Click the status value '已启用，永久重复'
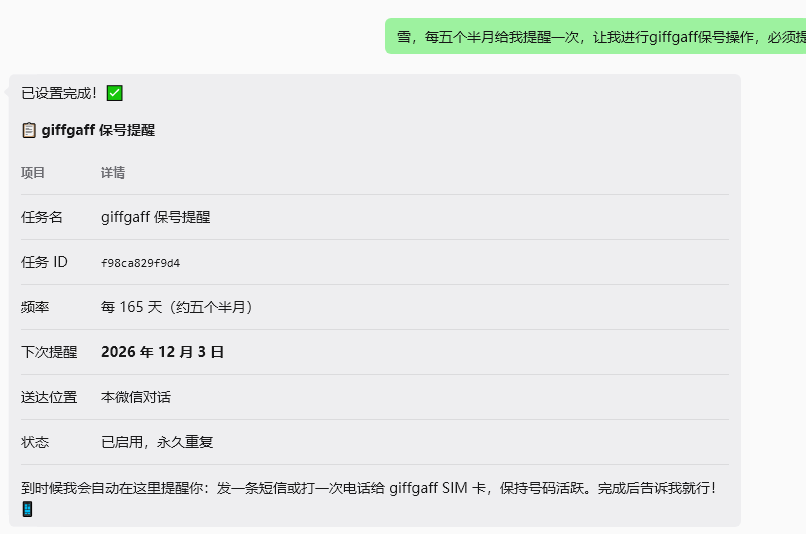This screenshot has width=806, height=534. coord(157,442)
